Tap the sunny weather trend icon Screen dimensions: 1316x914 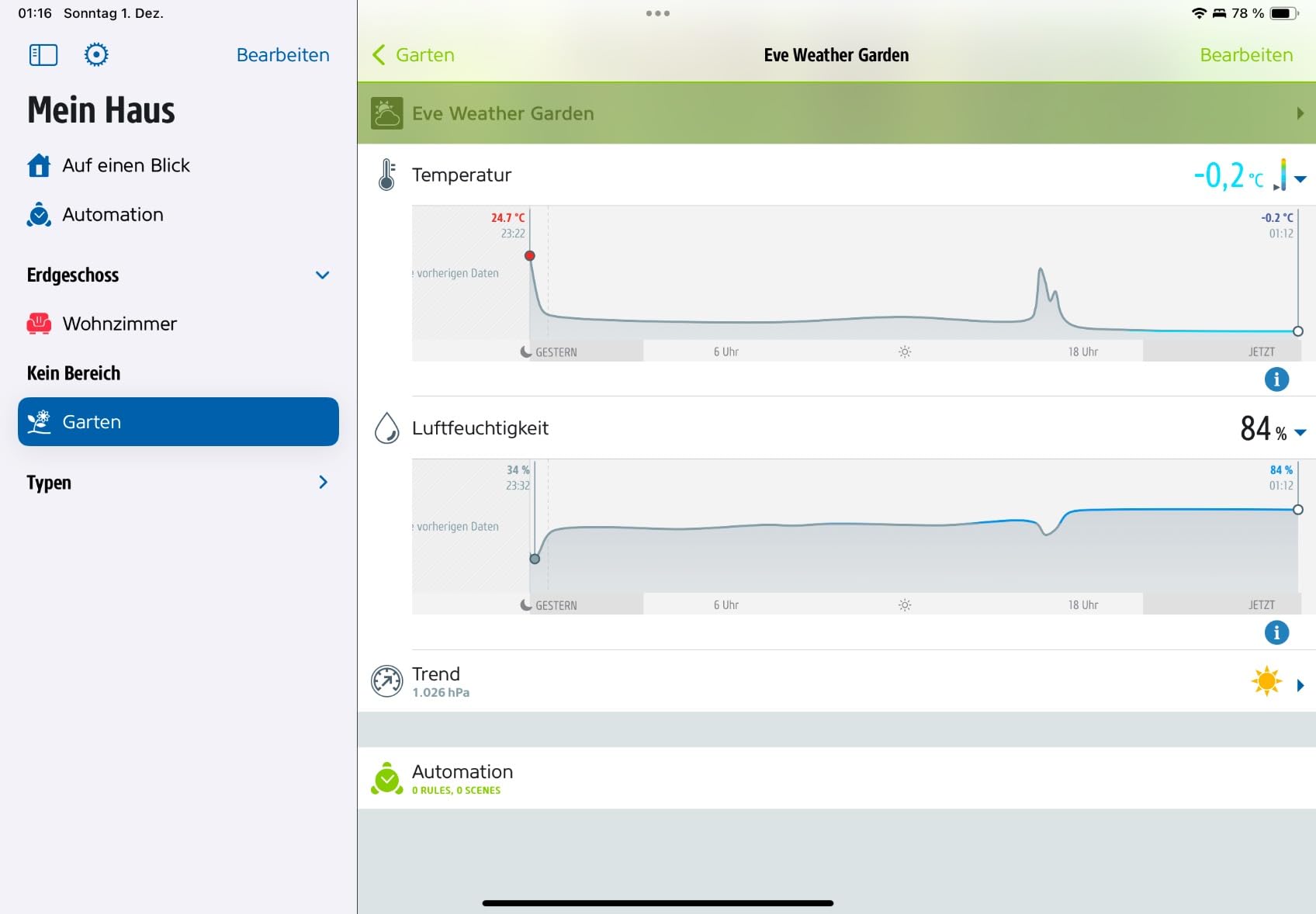[x=1266, y=681]
